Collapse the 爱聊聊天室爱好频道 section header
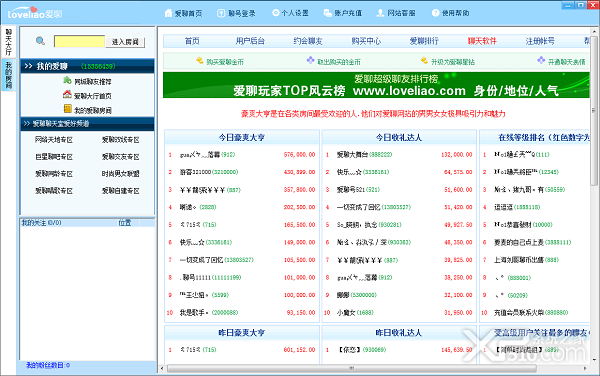Screen dimensions: 600x376 click(88, 124)
